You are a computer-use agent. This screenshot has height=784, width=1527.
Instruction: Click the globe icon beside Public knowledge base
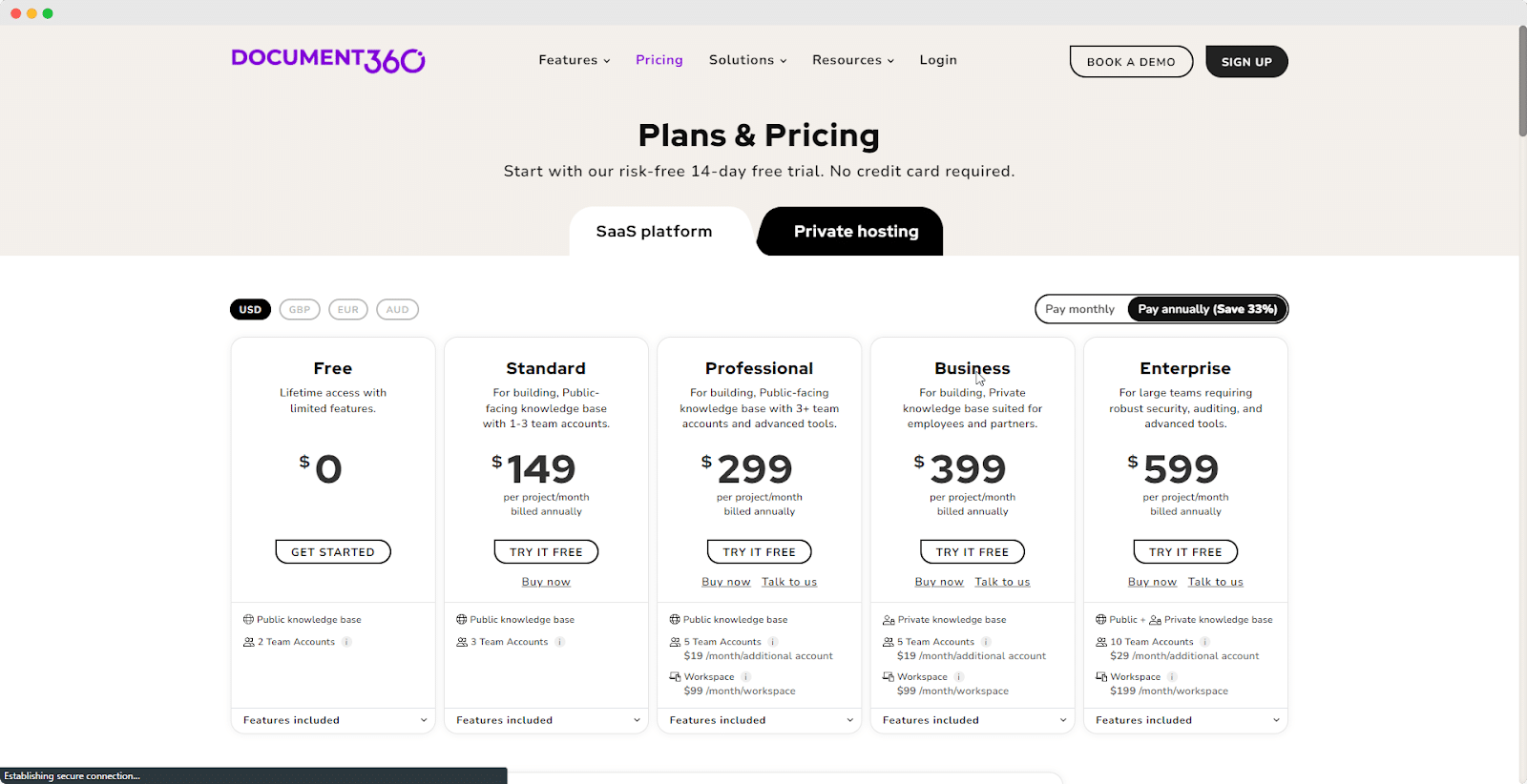click(247, 619)
